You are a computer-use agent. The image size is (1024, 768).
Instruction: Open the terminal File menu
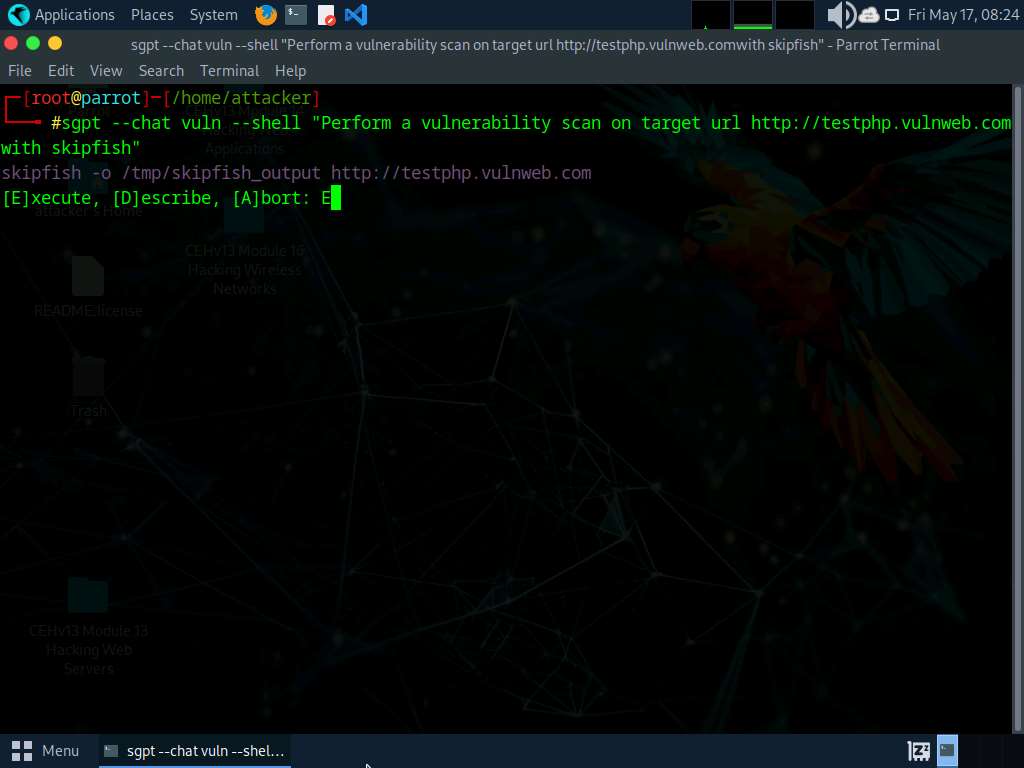[x=20, y=71]
